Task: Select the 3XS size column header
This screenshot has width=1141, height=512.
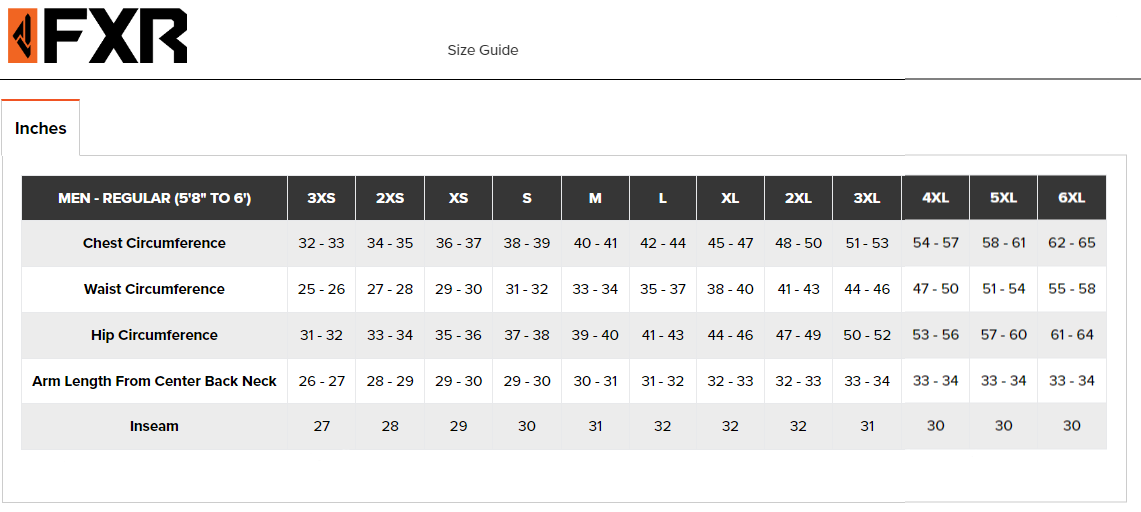Action: click(x=321, y=198)
